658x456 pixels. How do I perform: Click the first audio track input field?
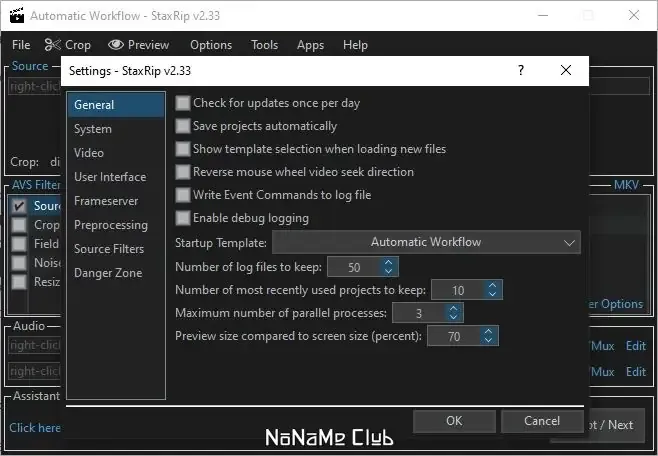click(x=35, y=345)
